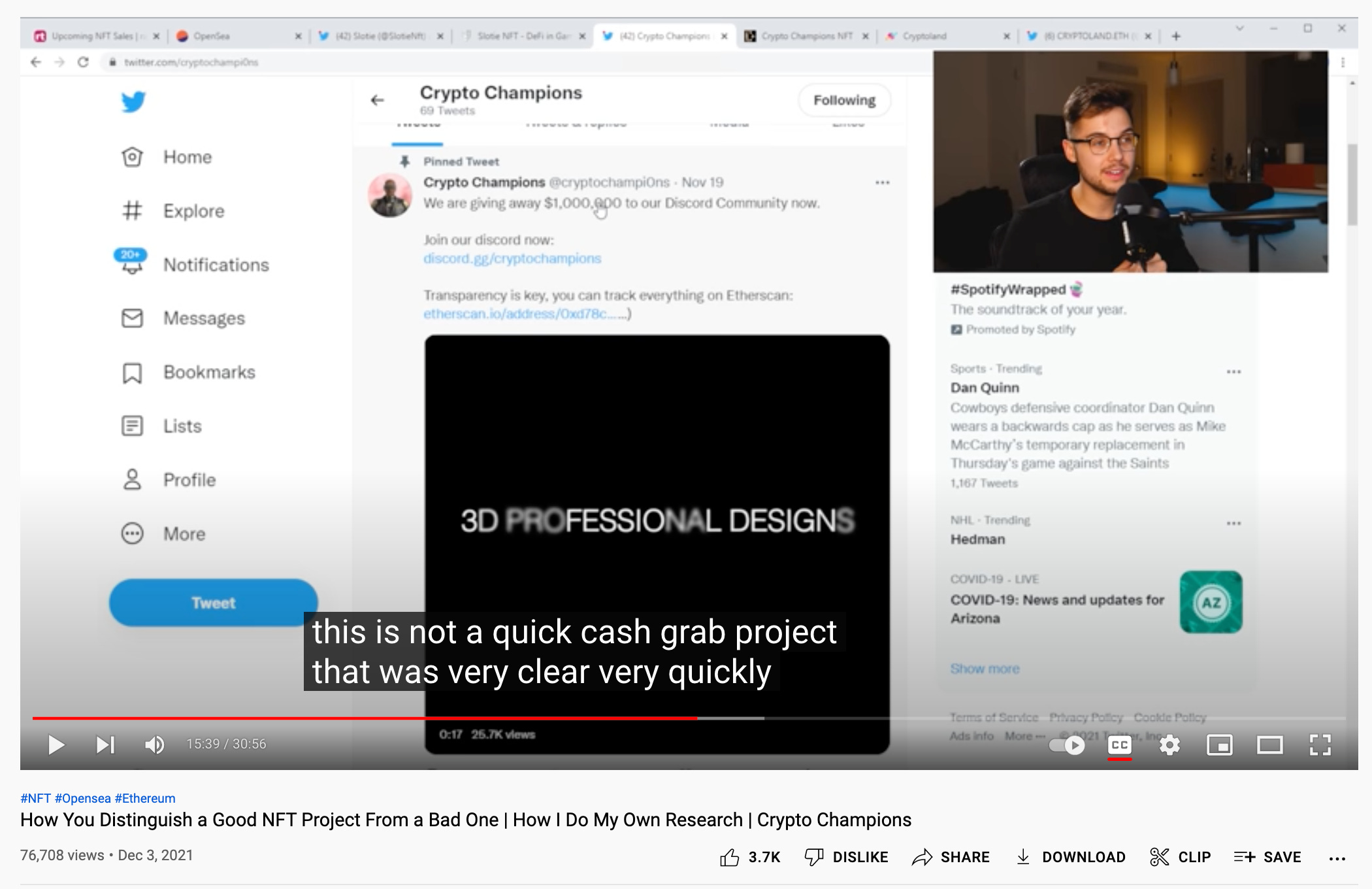
Task: Open video settings gear
Action: pyautogui.click(x=1169, y=745)
